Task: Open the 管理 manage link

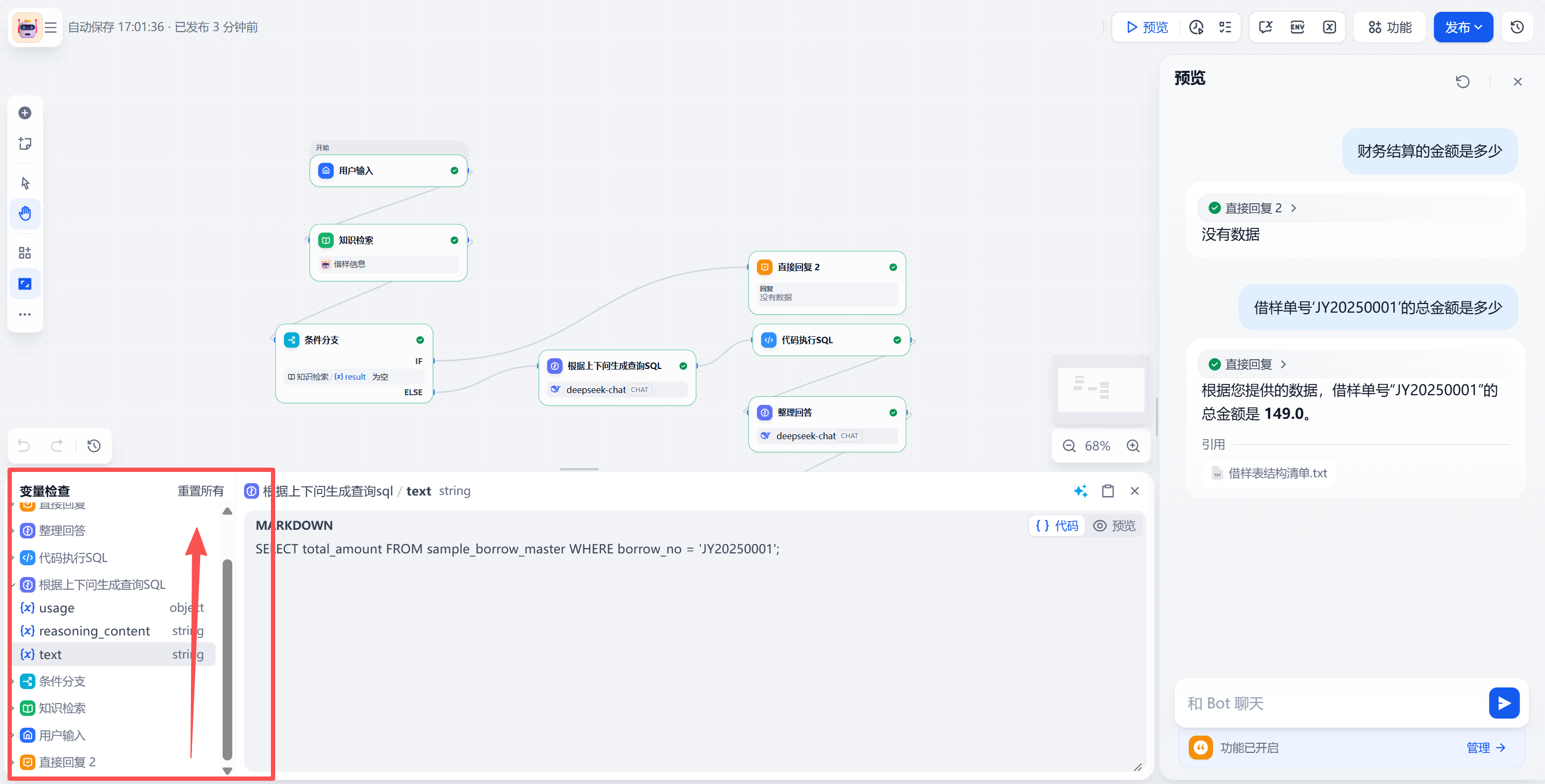Action: tap(1485, 748)
